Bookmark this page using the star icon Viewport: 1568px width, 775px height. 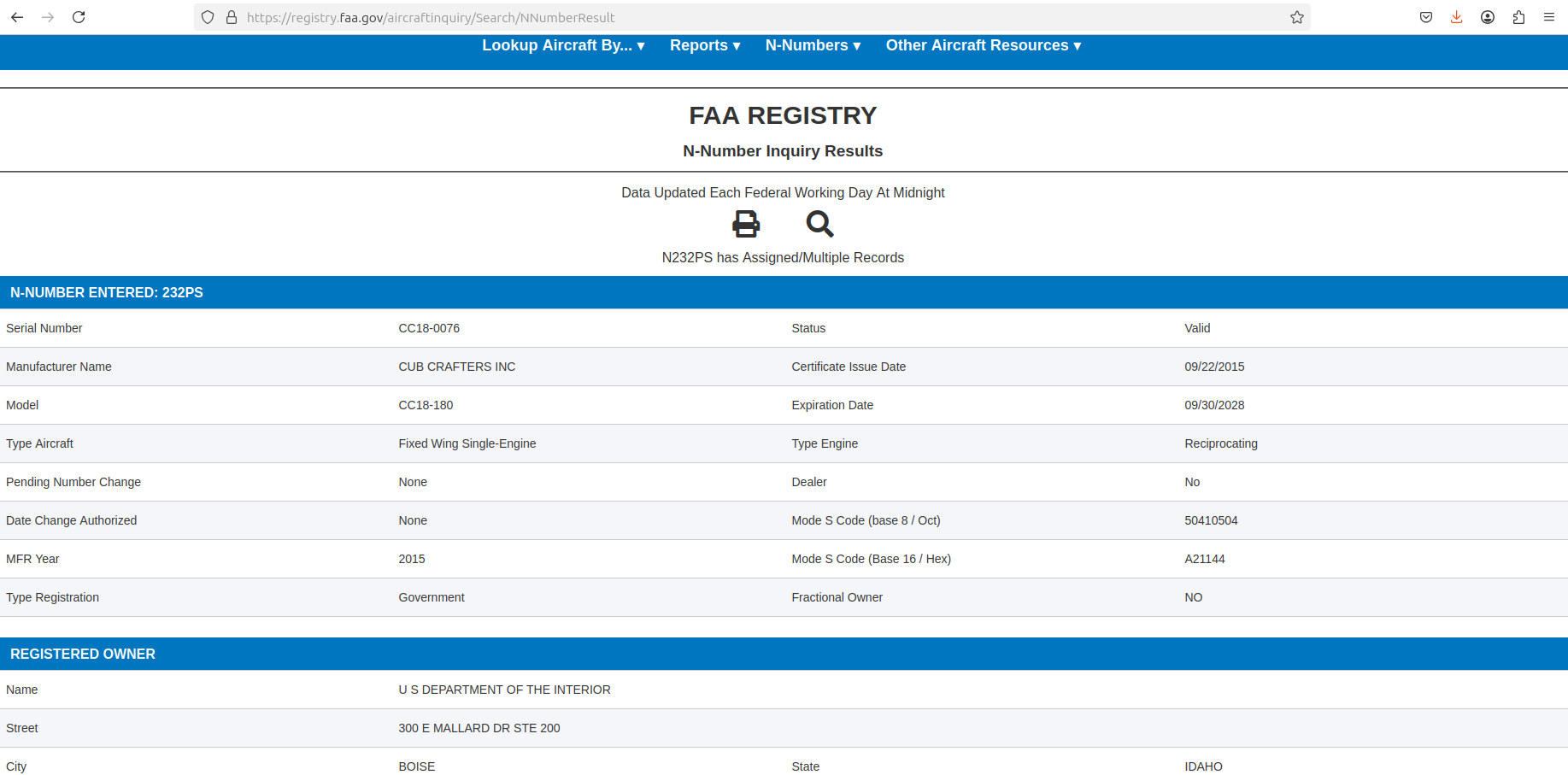(x=1296, y=17)
